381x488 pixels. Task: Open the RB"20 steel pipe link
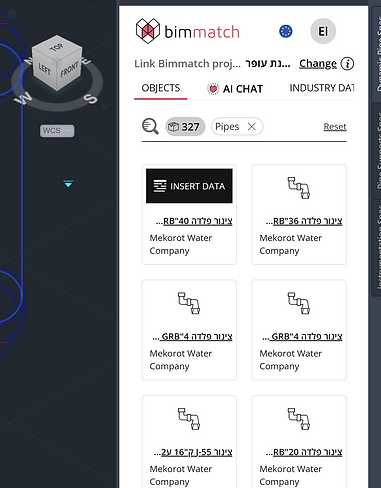point(304,452)
